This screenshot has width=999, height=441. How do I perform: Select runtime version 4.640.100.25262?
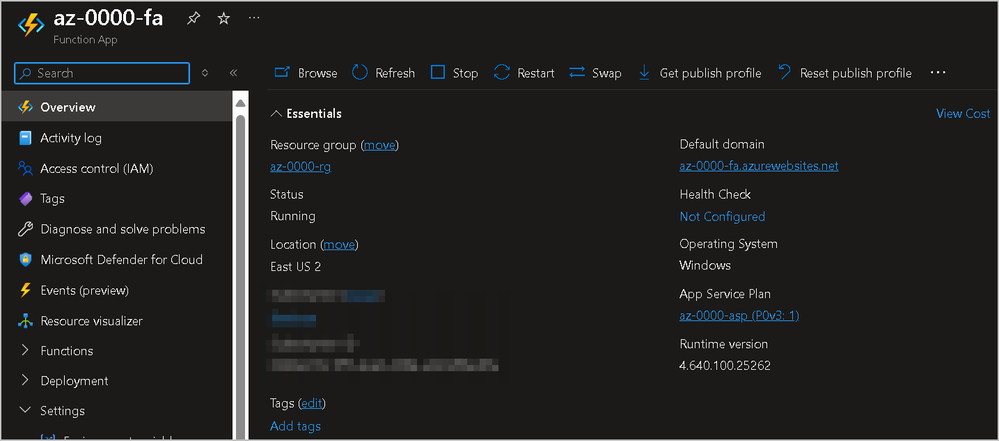coord(726,366)
